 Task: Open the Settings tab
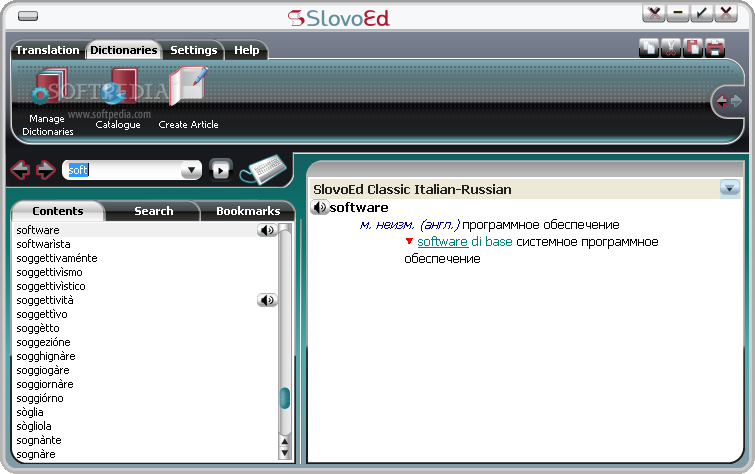pyautogui.click(x=194, y=50)
